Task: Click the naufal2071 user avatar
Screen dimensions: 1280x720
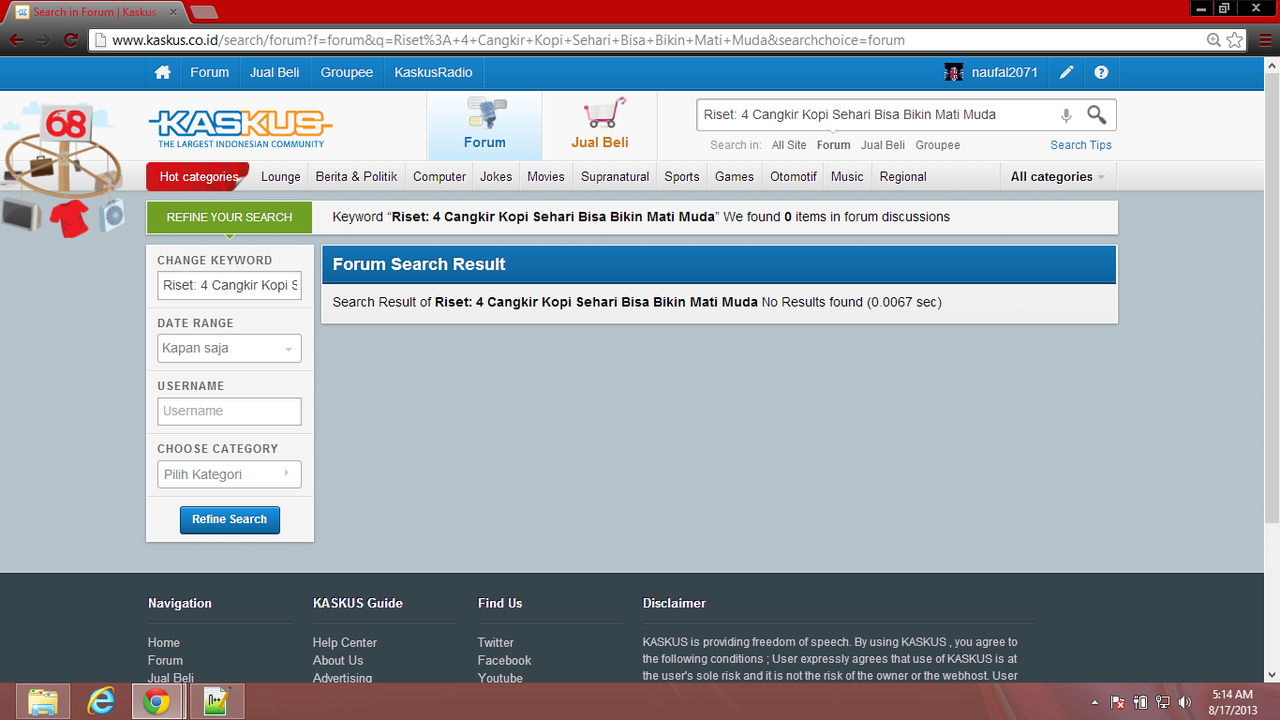Action: click(x=954, y=73)
